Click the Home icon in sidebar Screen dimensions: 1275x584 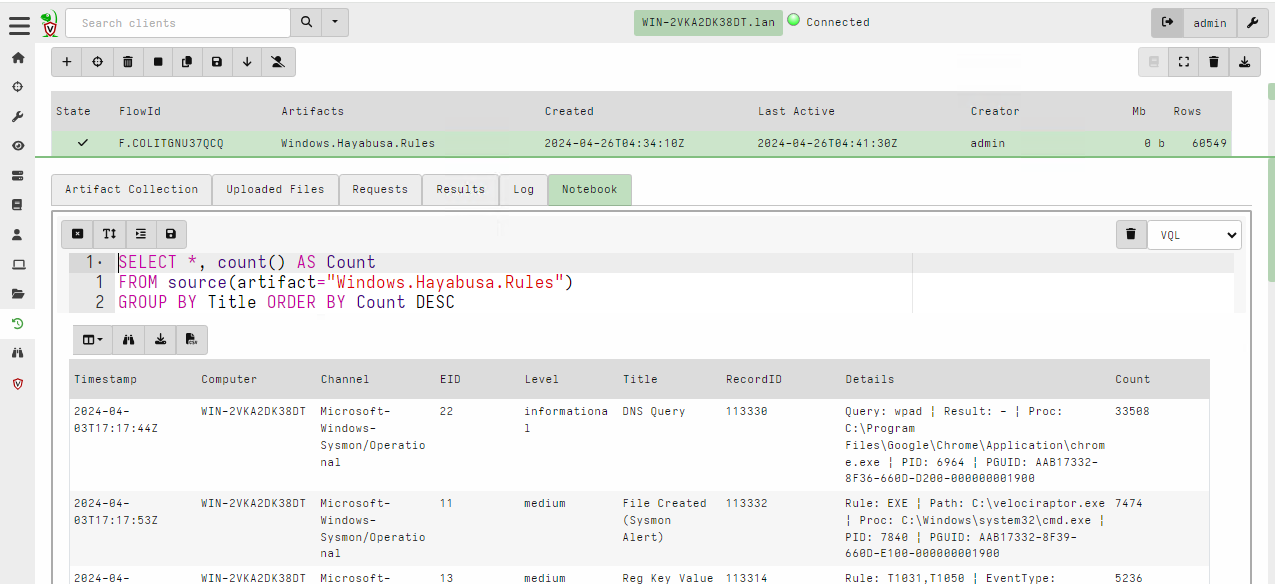pos(18,58)
